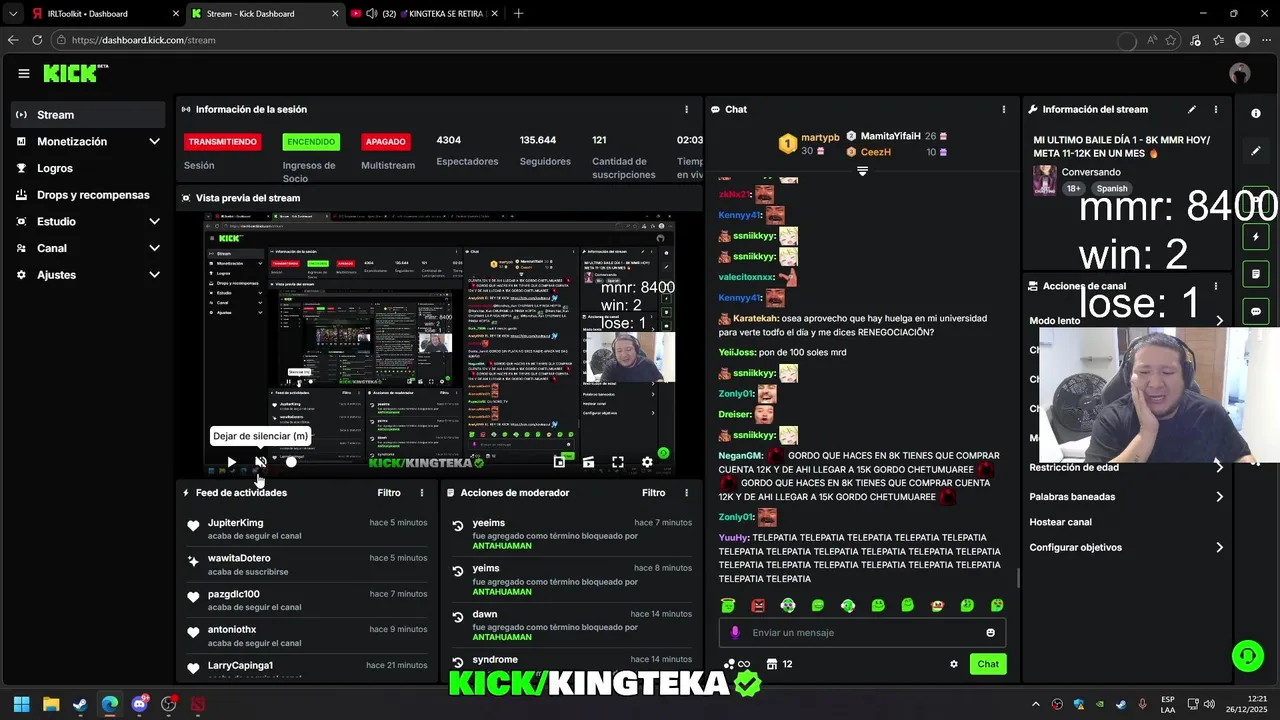
Task: Click the APAGADO multistream badge
Action: point(386,142)
